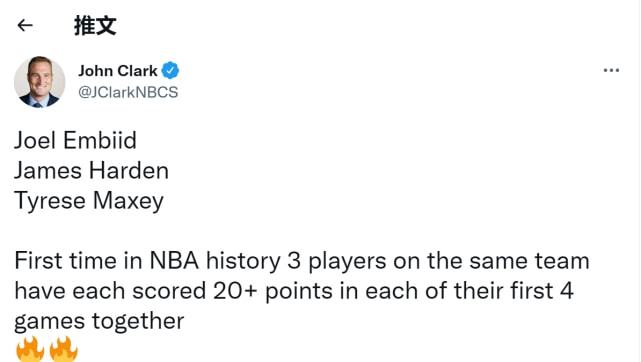641x362 pixels.
Task: Select the Joel Embiid text line
Action: pos(75,140)
